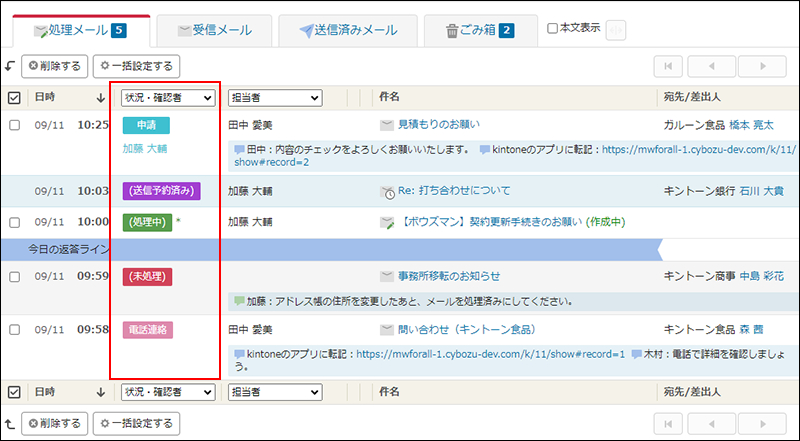
Task: Open the top 担当者 filter dropdown
Action: [274, 98]
